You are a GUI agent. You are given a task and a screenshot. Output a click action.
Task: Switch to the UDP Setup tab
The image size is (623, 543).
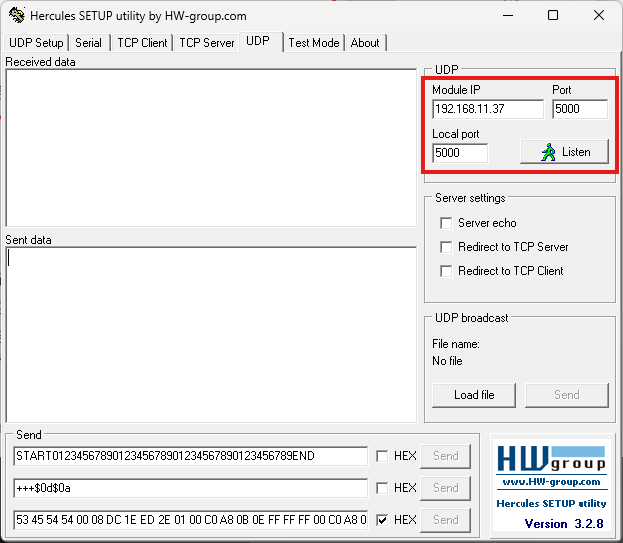[36, 43]
